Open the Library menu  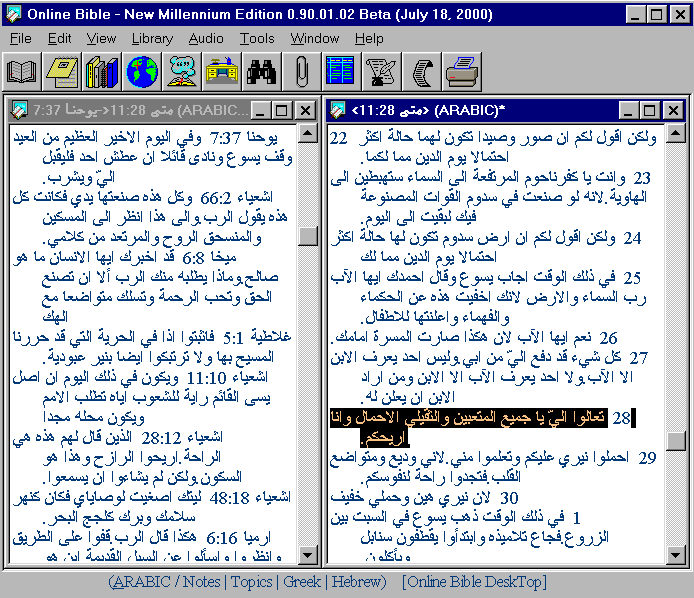[x=152, y=39]
